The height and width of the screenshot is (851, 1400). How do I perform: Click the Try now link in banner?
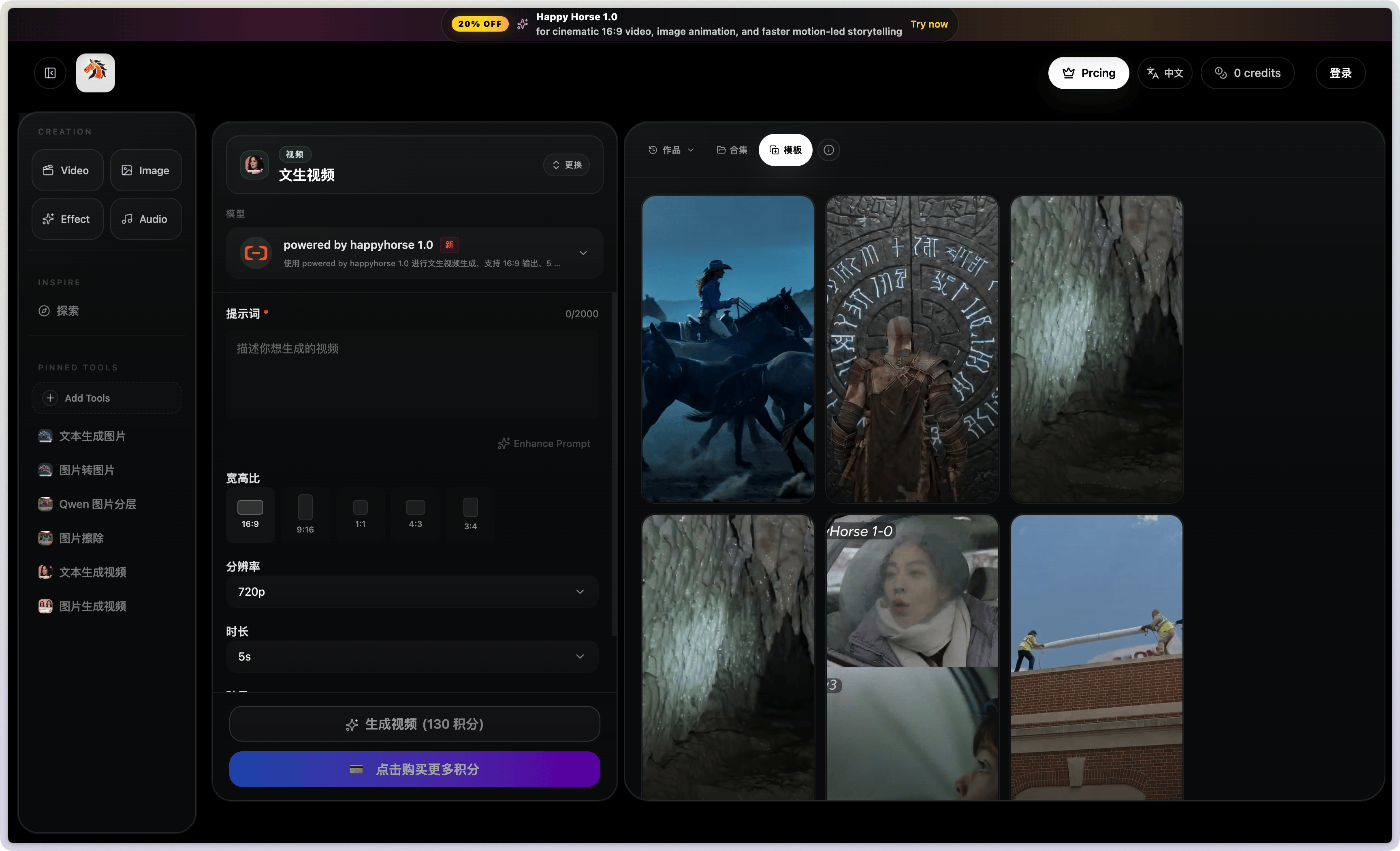tap(928, 24)
